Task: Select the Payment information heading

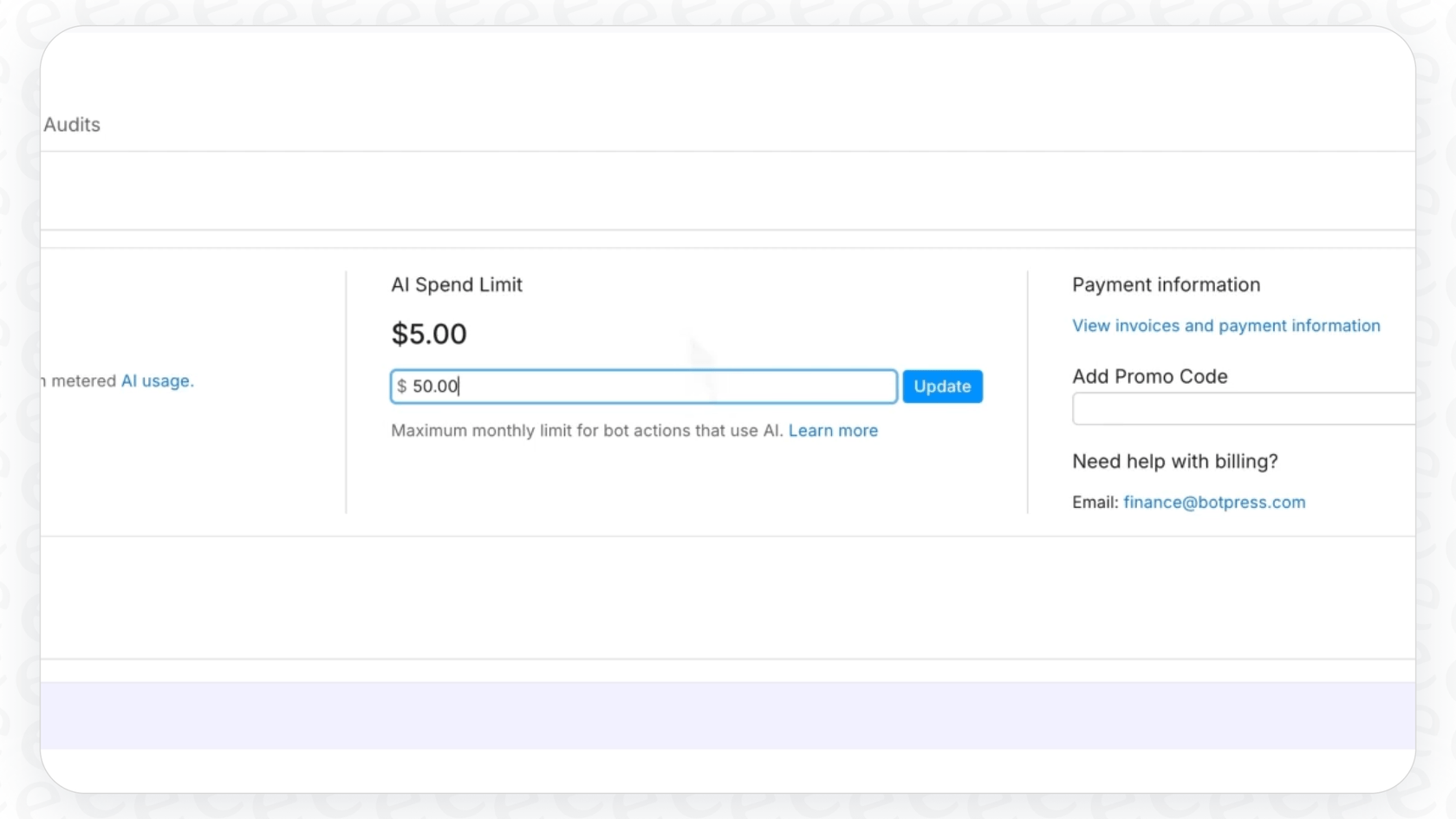Action: 1165,284
